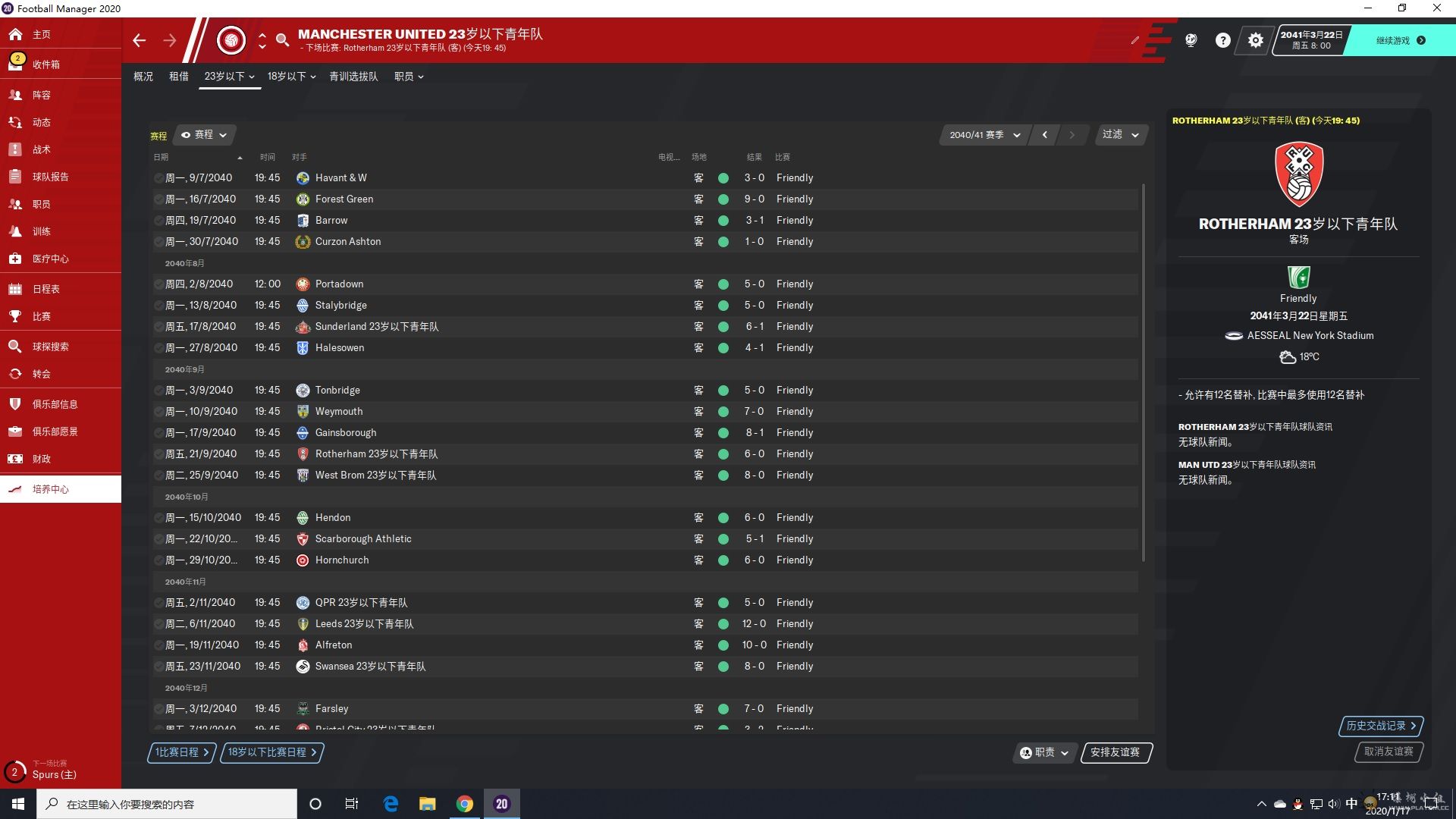The image size is (1456, 819).
Task: Open the 职责 responsibility dropdown
Action: click(1045, 752)
